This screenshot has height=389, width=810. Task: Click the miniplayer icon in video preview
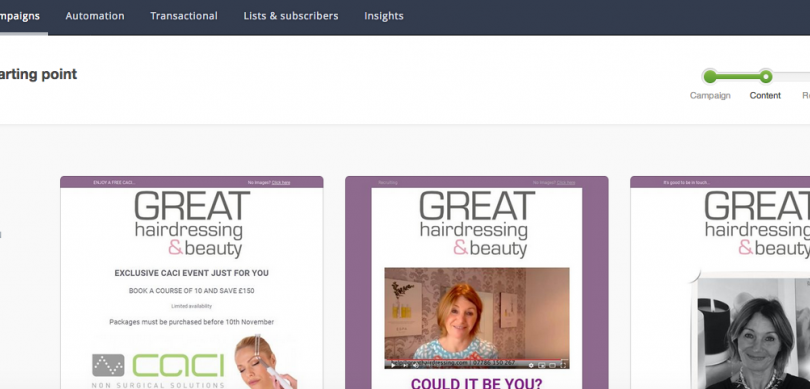coord(541,365)
